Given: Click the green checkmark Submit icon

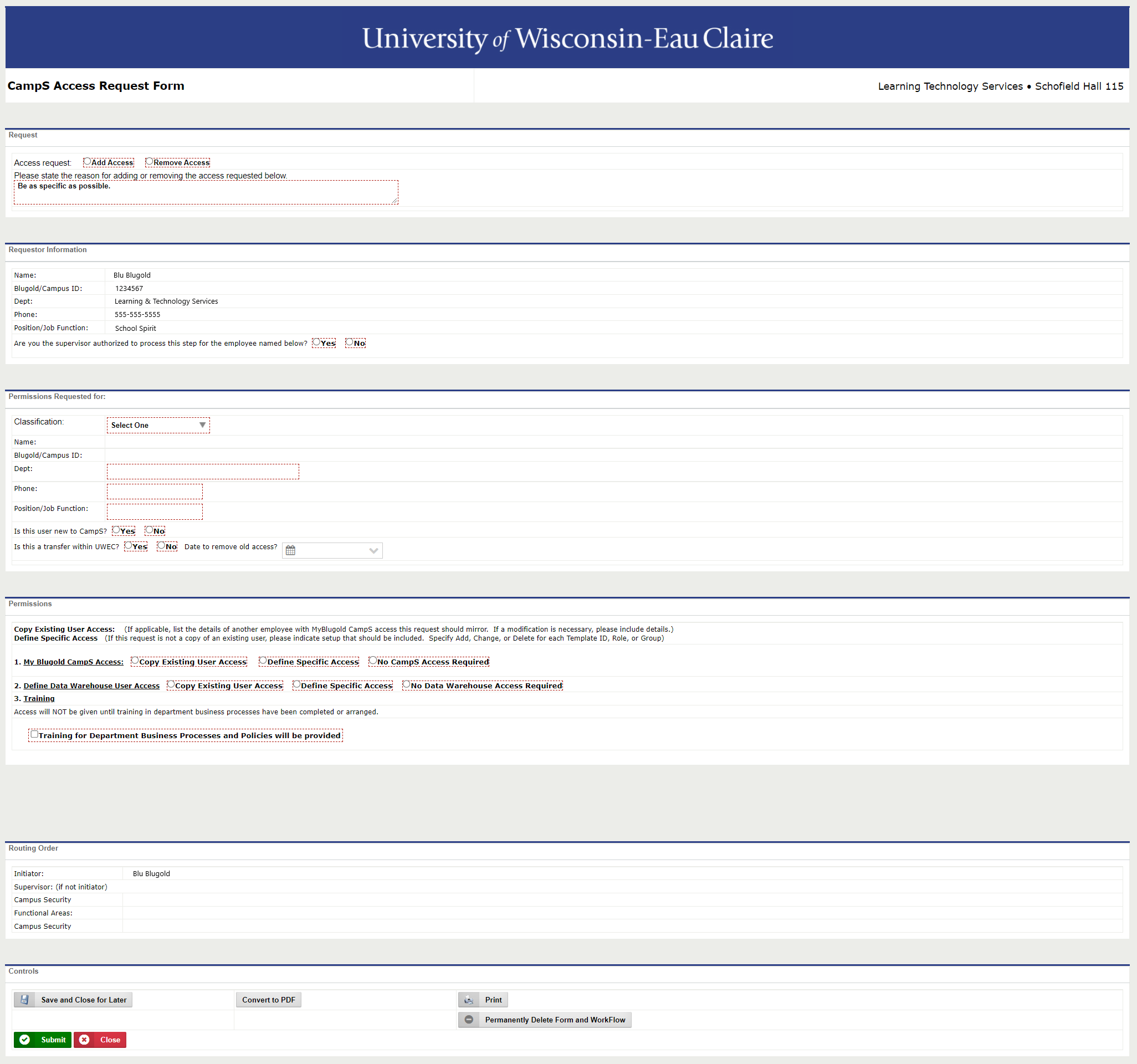Looking at the screenshot, I should 24,1040.
